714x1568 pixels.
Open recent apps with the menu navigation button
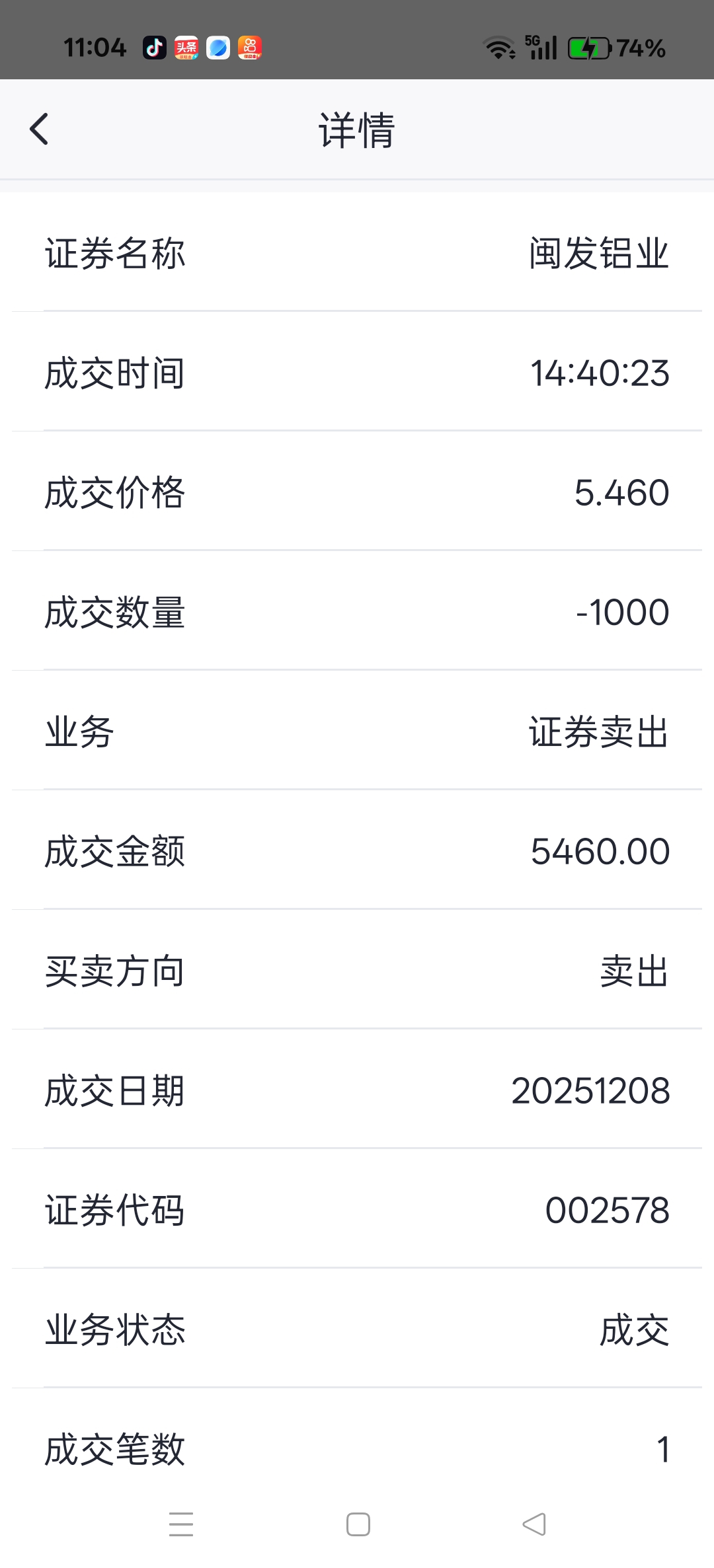tap(181, 1524)
